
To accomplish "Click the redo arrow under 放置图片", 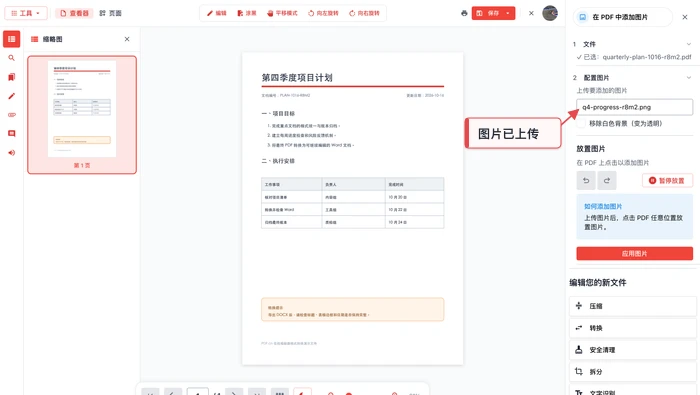I will click(x=607, y=180).
